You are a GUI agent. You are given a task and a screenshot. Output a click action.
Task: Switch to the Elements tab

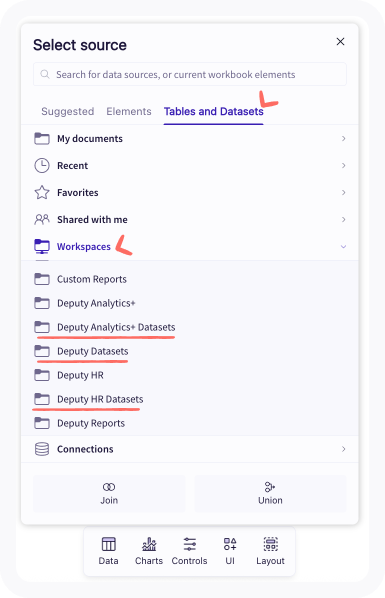click(129, 111)
